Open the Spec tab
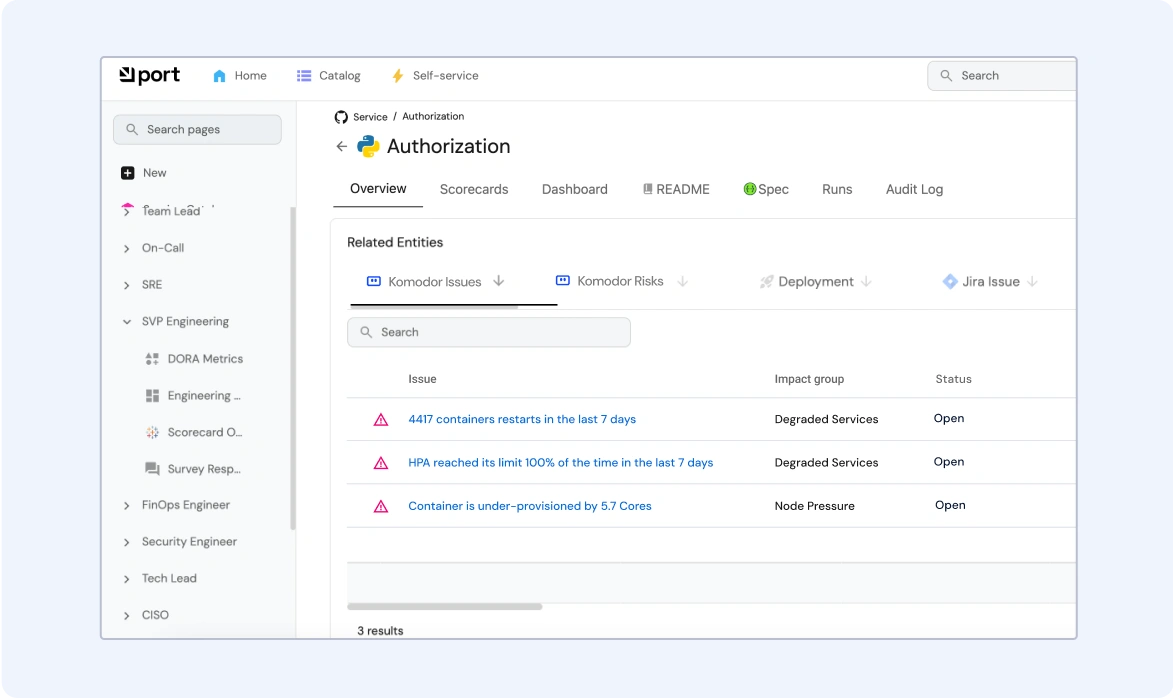This screenshot has height=698, width=1173. pos(766,189)
